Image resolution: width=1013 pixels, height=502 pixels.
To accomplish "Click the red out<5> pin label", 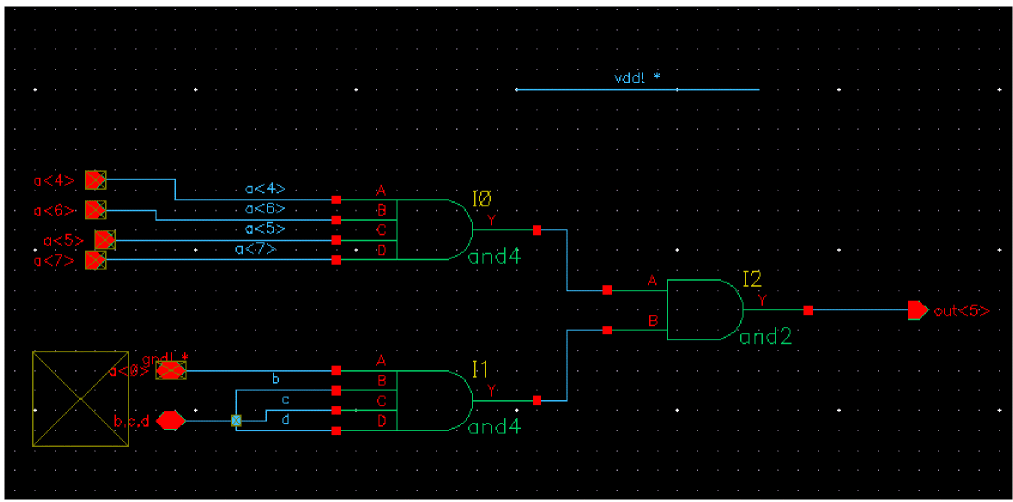I will [x=962, y=311].
